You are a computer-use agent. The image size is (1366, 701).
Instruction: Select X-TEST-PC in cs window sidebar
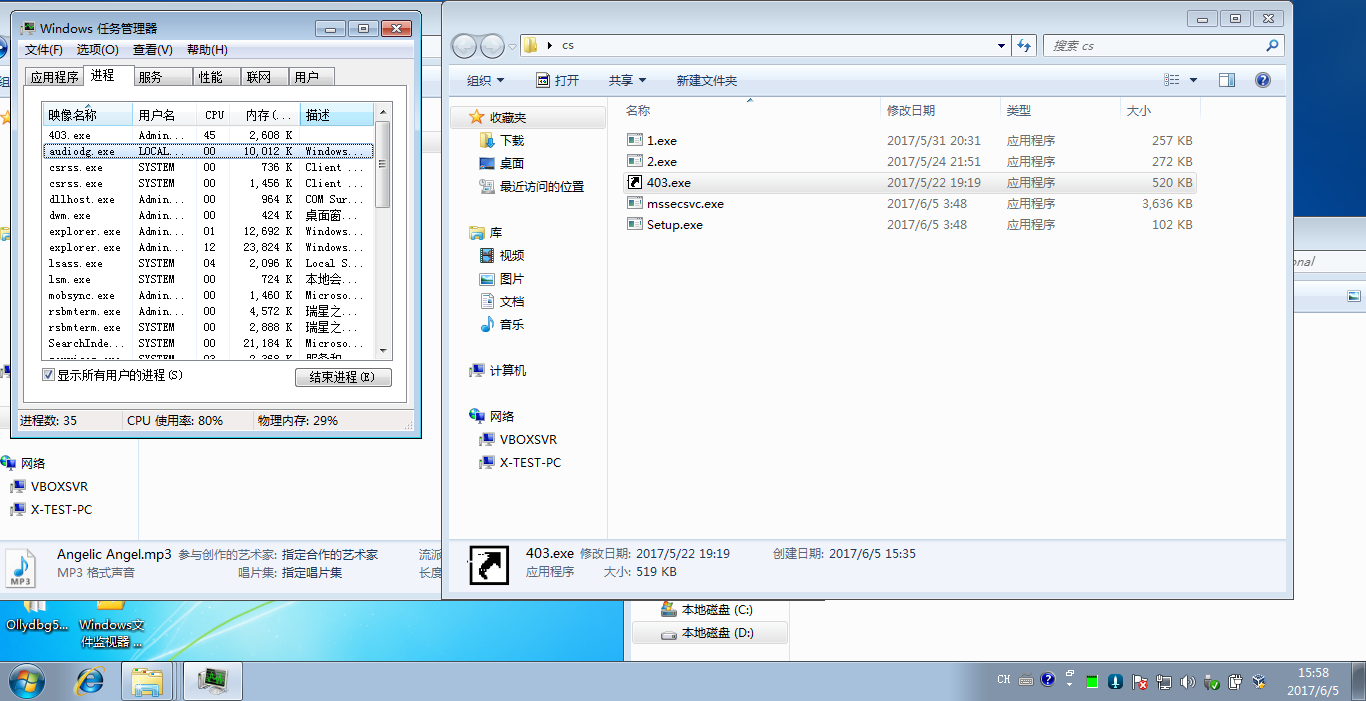pyautogui.click(x=530, y=463)
